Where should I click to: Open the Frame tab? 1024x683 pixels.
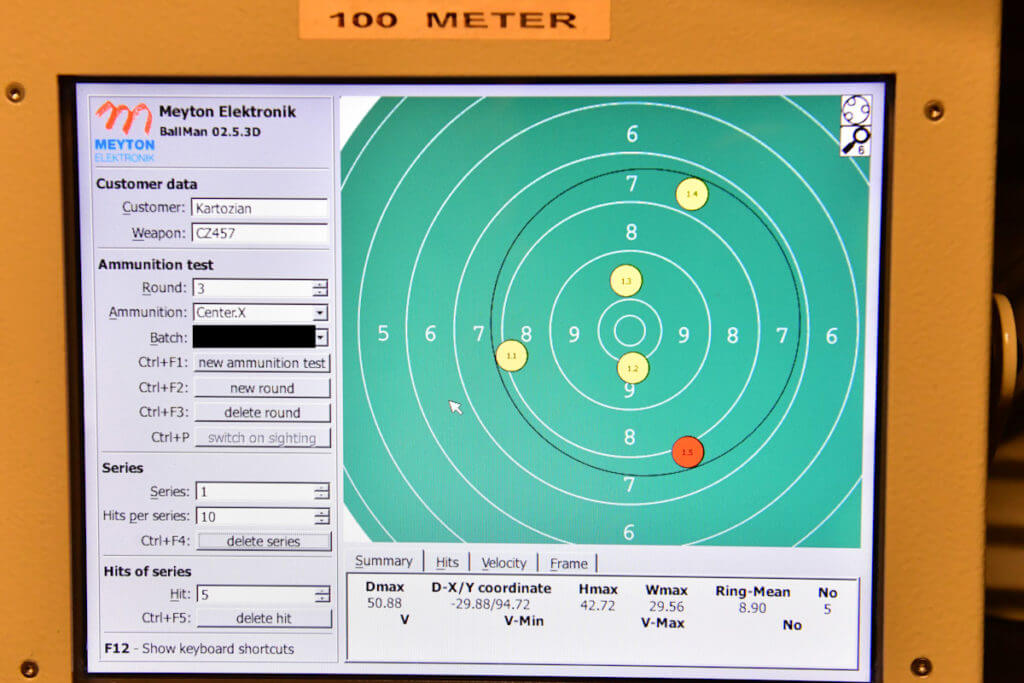[x=568, y=563]
